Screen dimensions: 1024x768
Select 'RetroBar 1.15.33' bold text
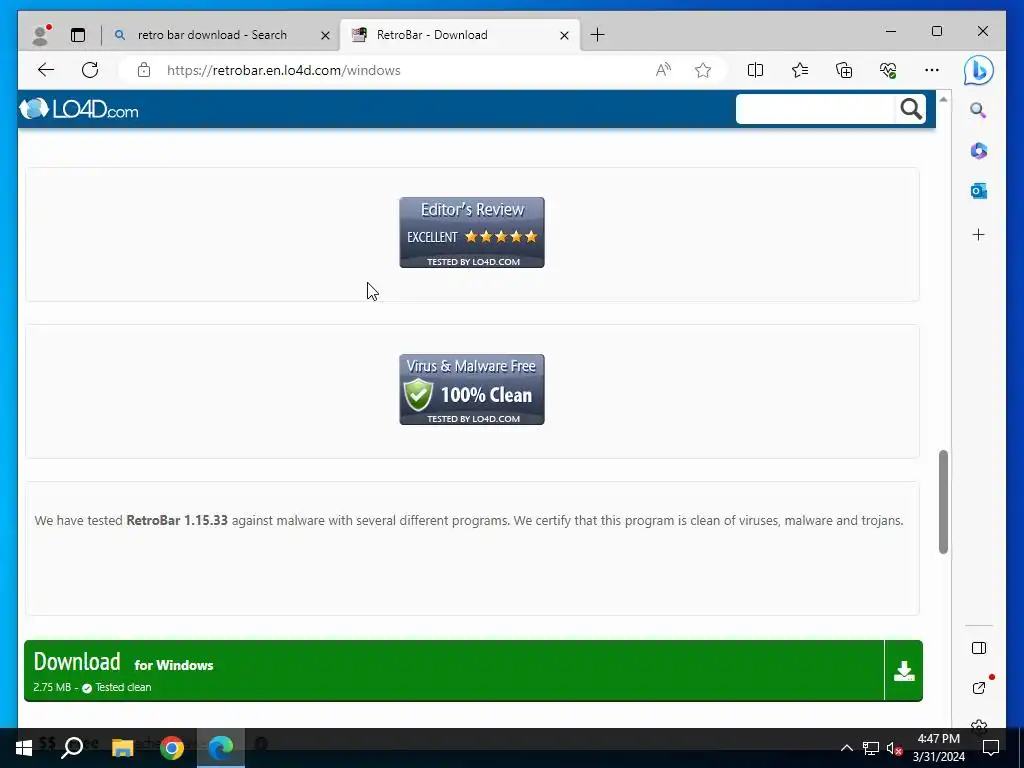point(177,520)
